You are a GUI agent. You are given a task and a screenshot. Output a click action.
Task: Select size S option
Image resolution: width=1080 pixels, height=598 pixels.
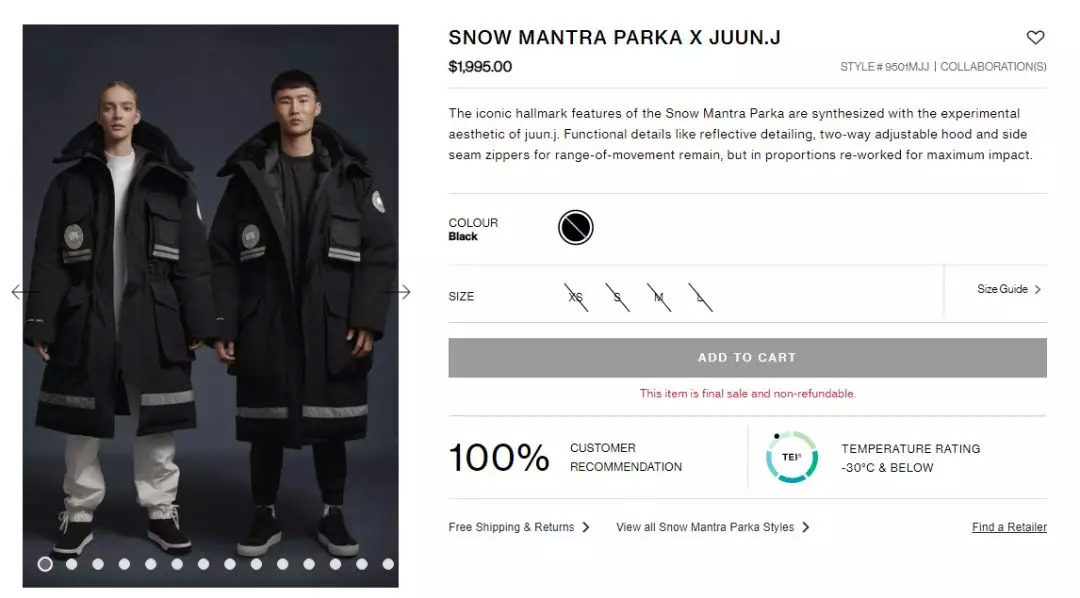617,296
